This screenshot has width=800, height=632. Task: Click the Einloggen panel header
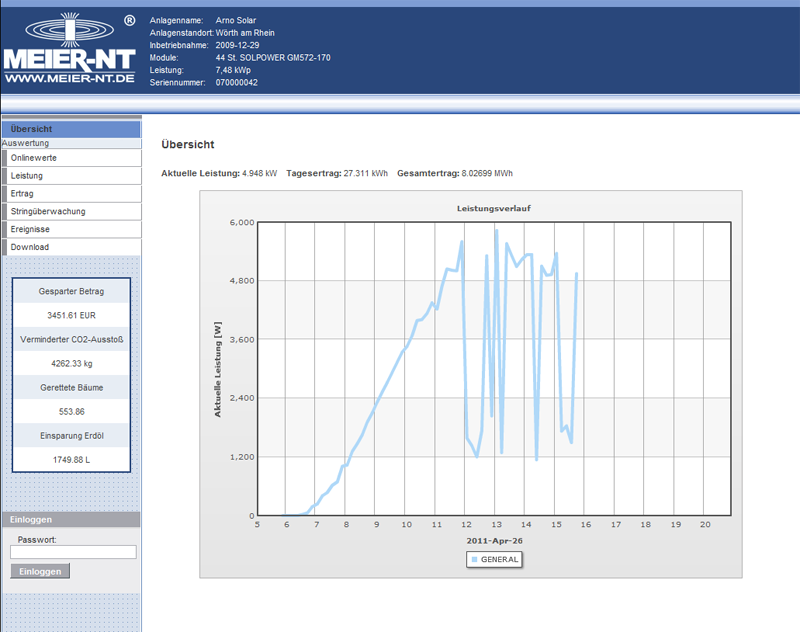71,519
